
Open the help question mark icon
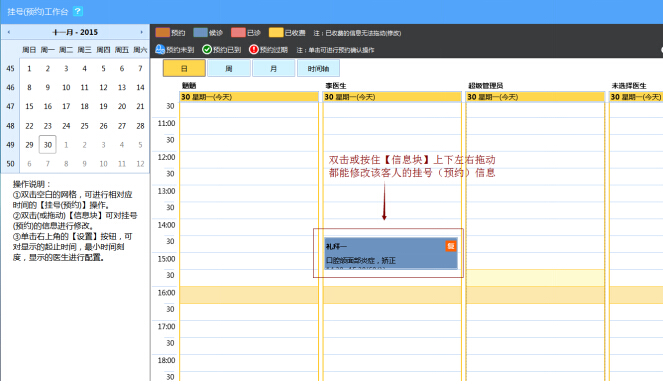(78, 11)
